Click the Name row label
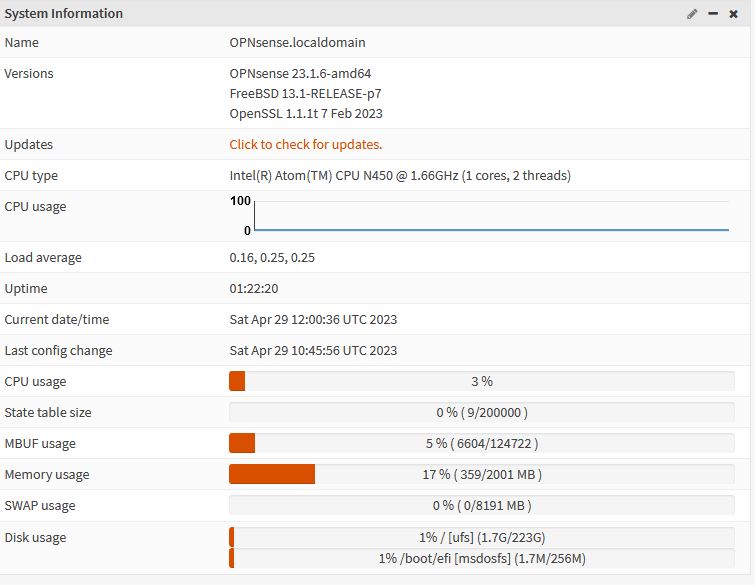This screenshot has height=585, width=755. pos(22,42)
